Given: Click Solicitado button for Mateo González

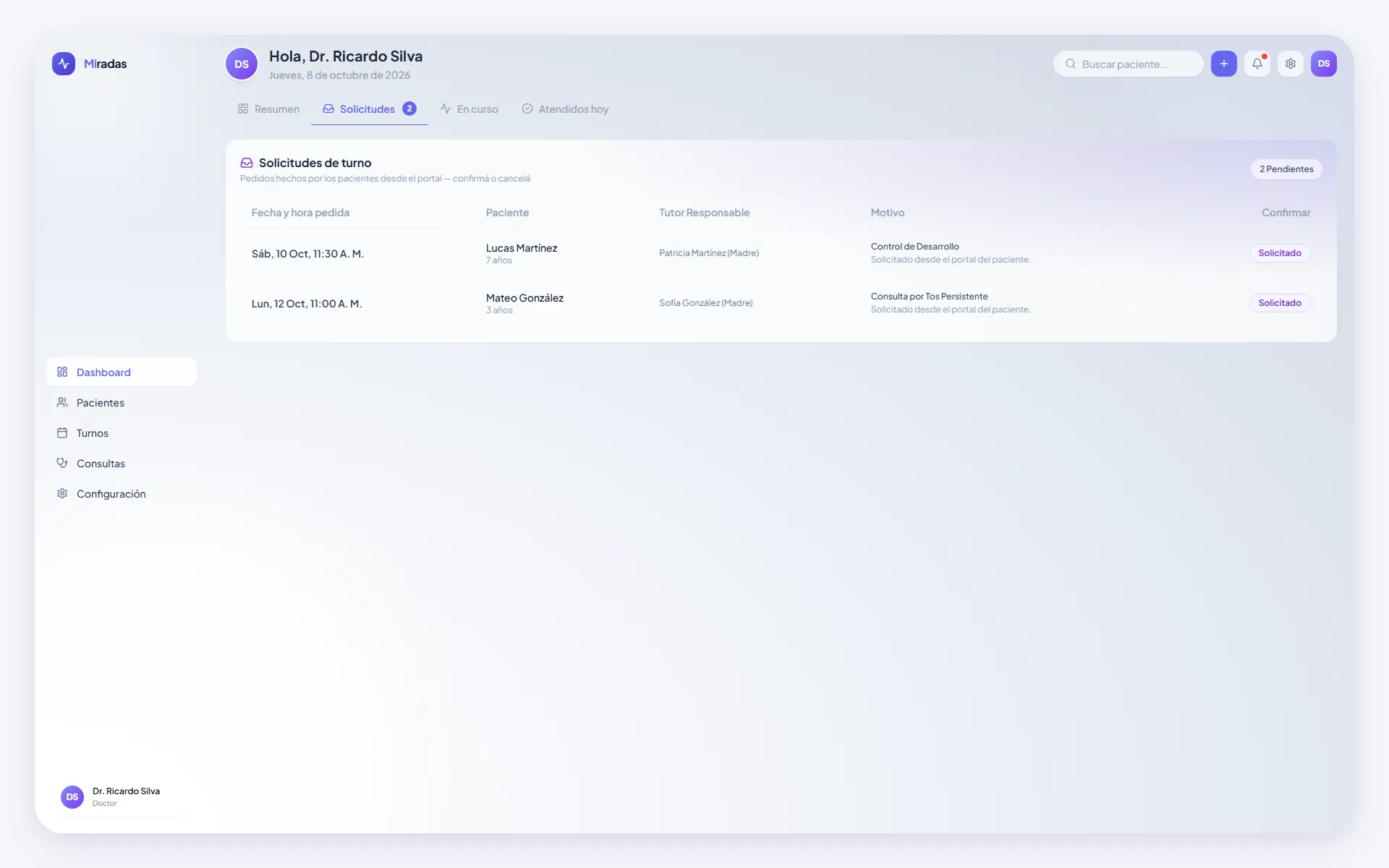Looking at the screenshot, I should (1280, 303).
